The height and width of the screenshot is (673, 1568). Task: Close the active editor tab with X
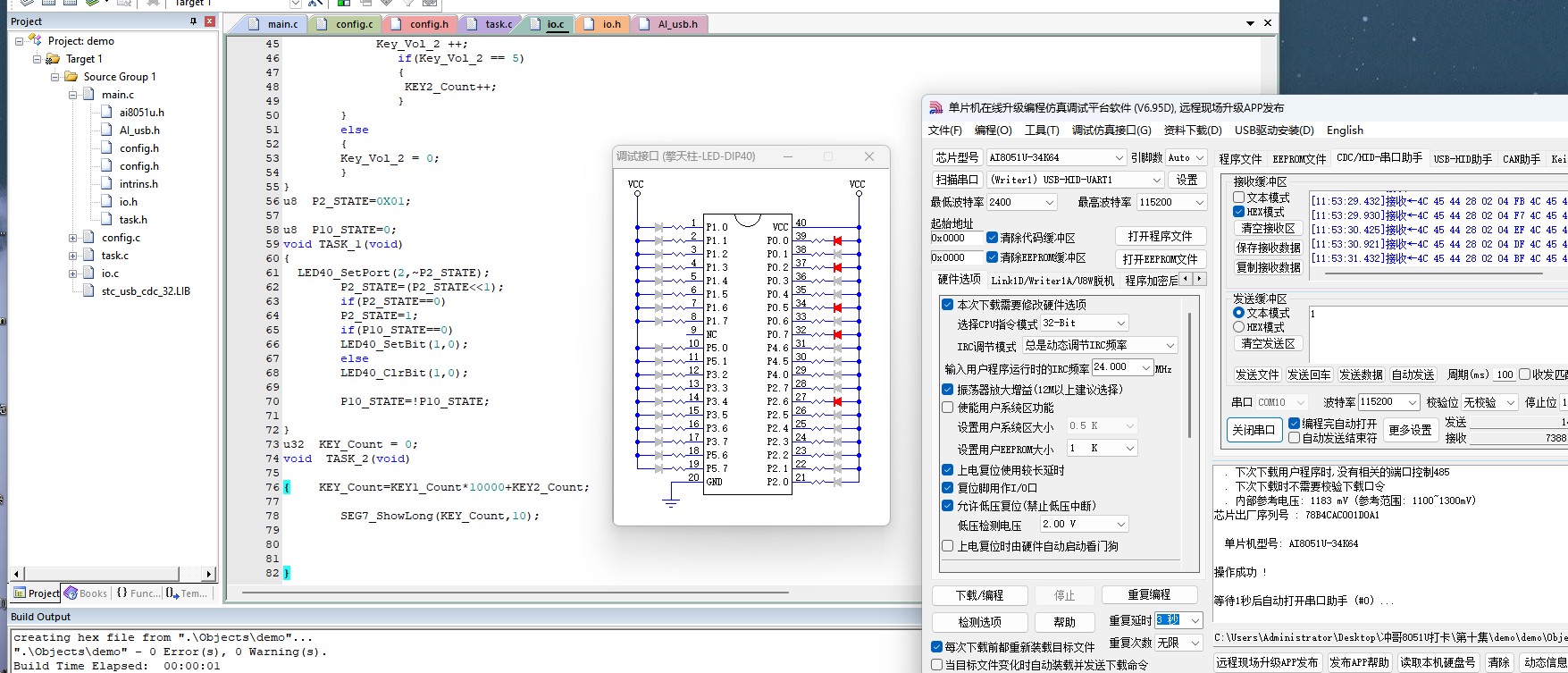point(1268,23)
